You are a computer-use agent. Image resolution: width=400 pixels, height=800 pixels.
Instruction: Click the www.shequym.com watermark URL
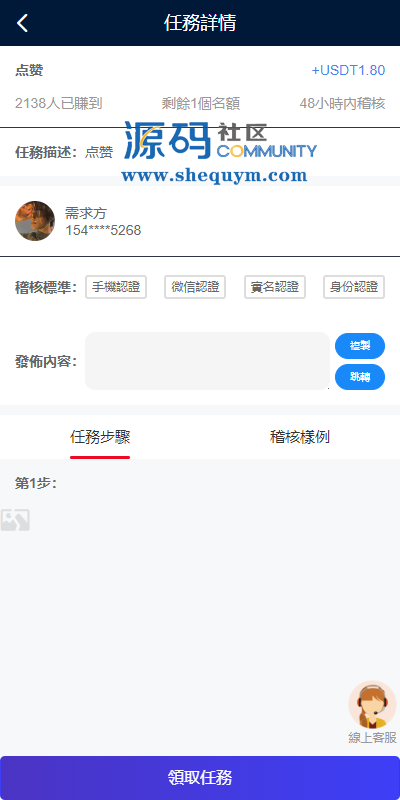[x=214, y=176]
